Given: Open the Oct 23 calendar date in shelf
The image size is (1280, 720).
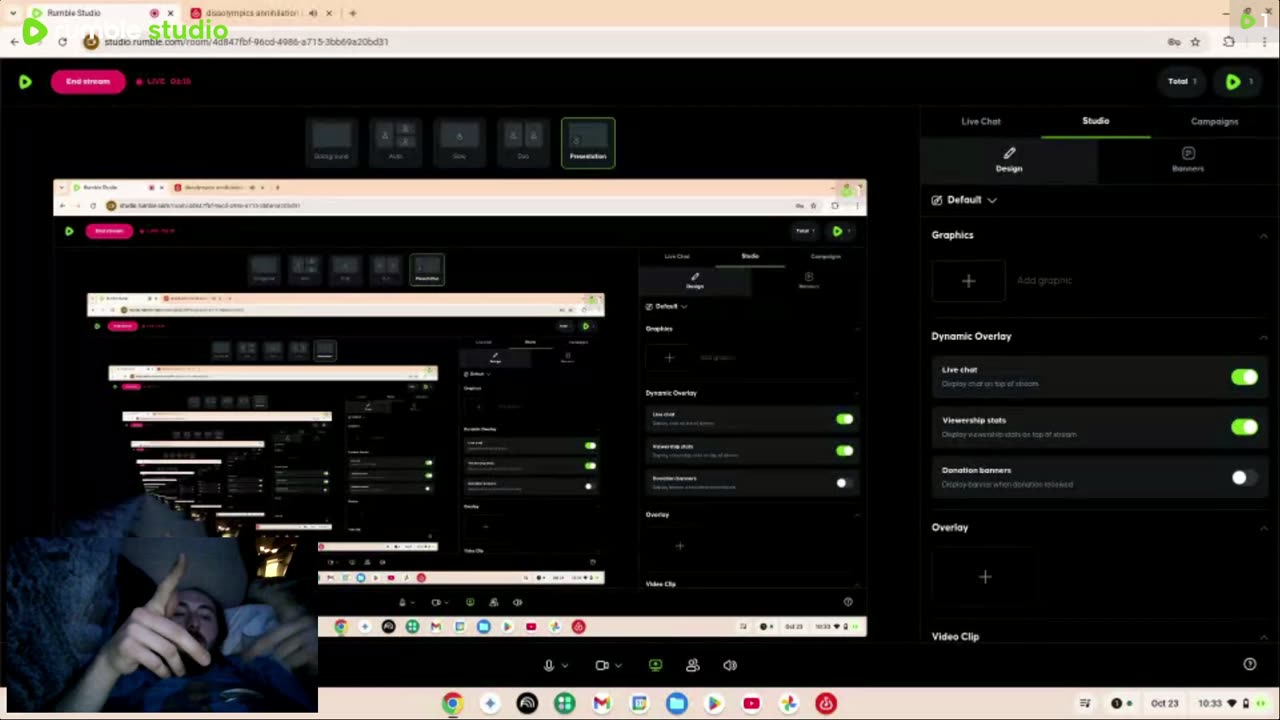Looking at the screenshot, I should (x=1164, y=703).
